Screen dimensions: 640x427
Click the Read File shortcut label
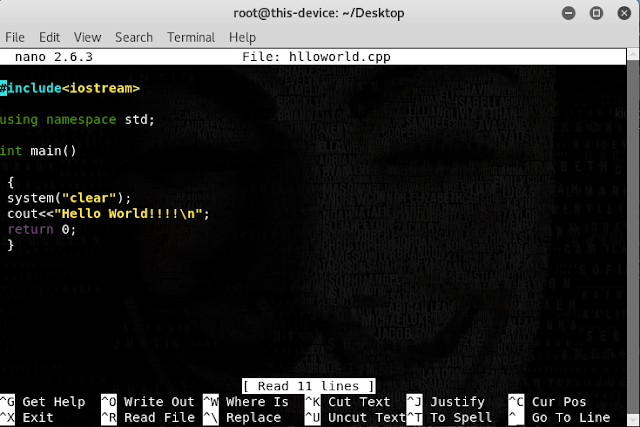[x=159, y=418]
